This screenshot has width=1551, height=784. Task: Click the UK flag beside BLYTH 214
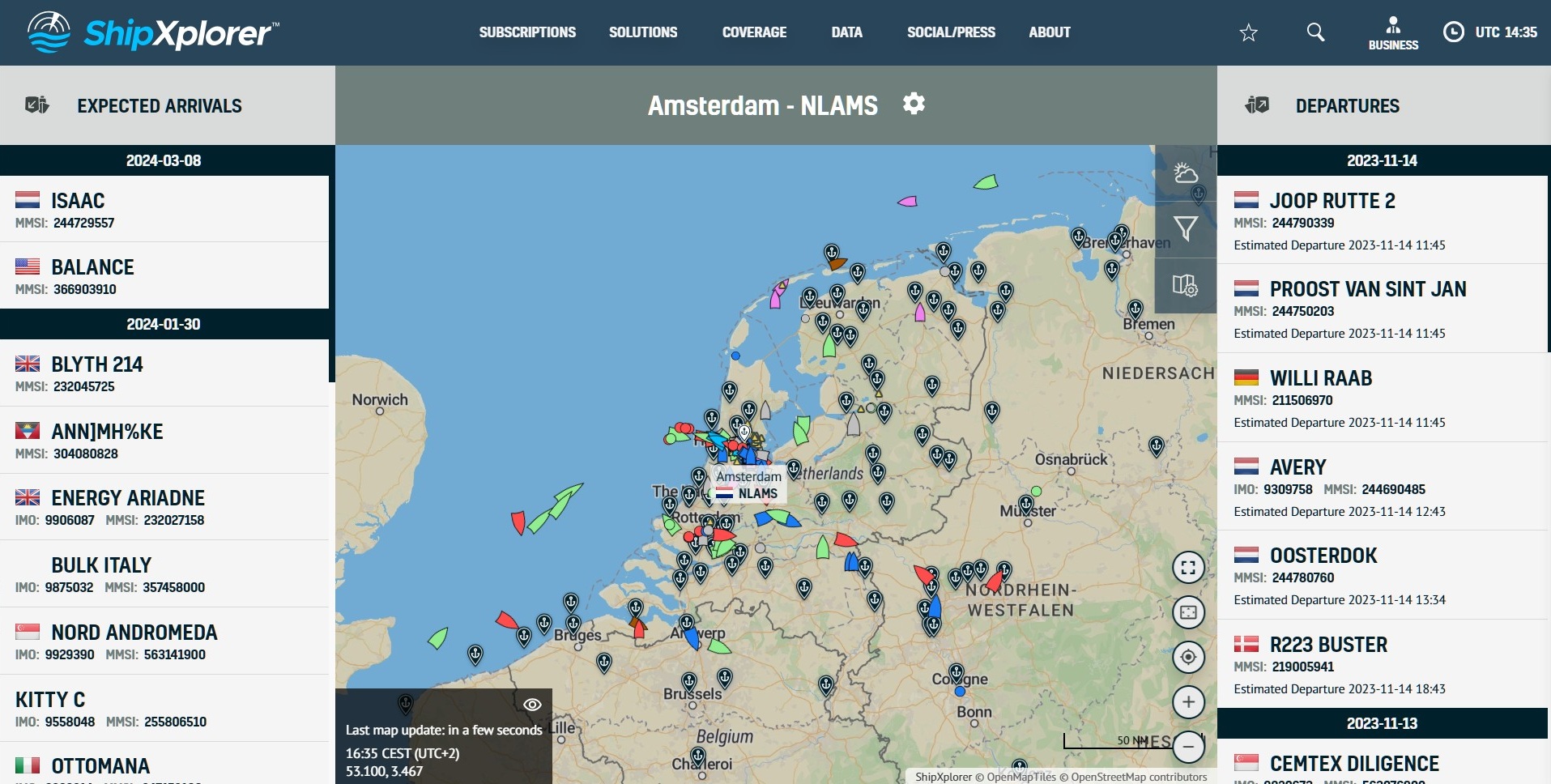(x=28, y=364)
